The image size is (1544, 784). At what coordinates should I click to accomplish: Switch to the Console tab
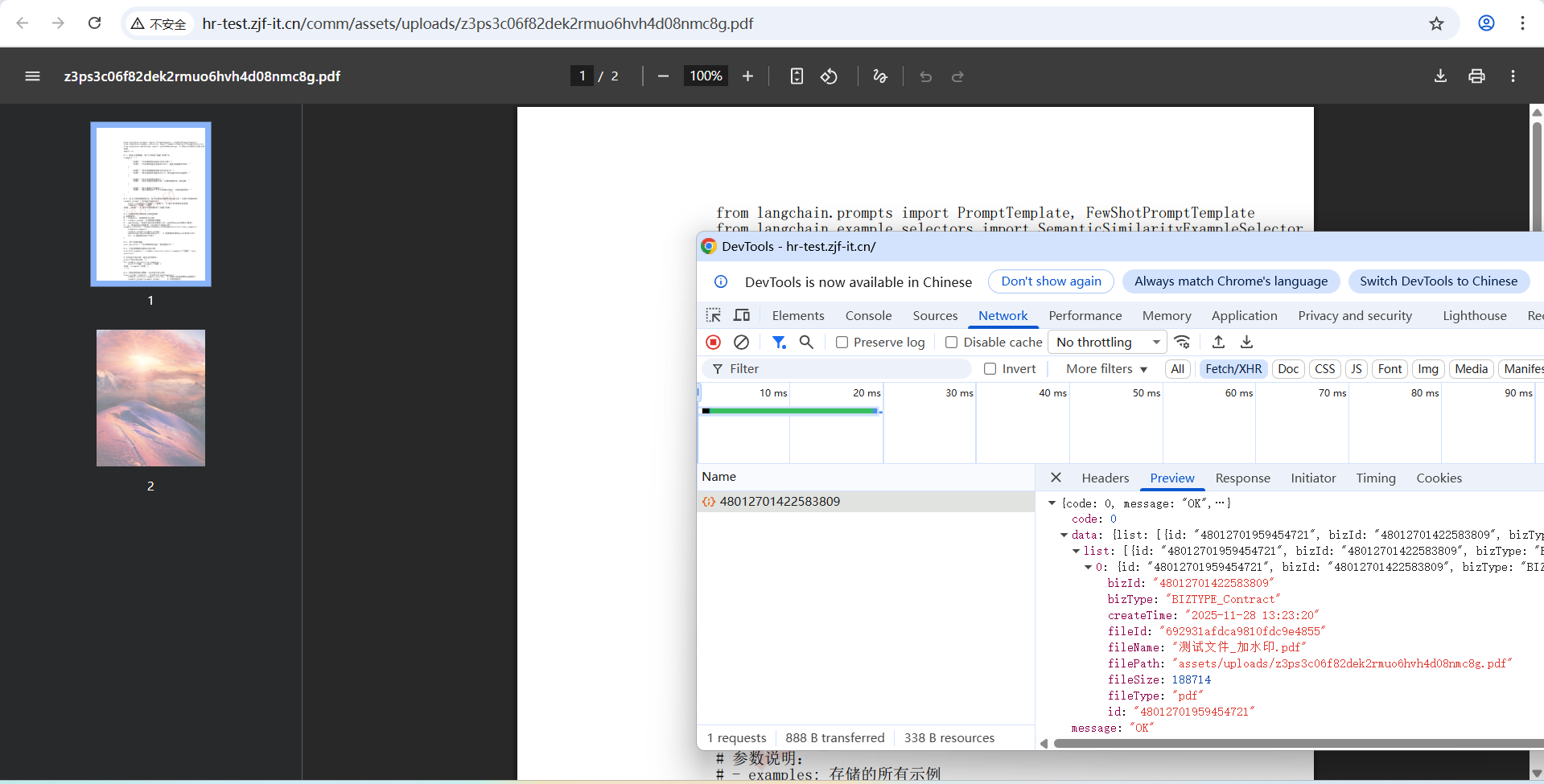(868, 316)
